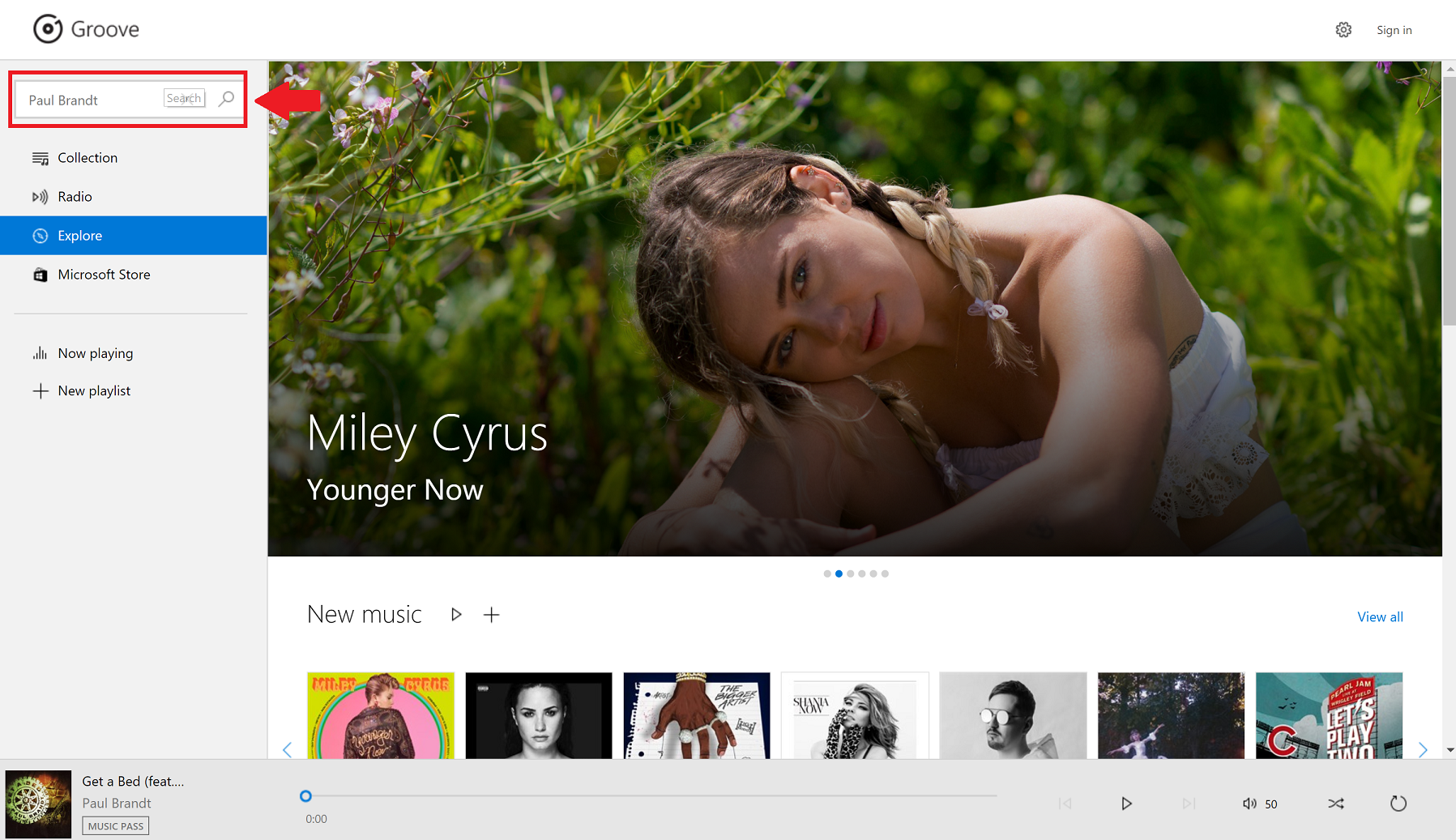
Task: Click the Microsoft Store bag icon
Action: pos(41,275)
